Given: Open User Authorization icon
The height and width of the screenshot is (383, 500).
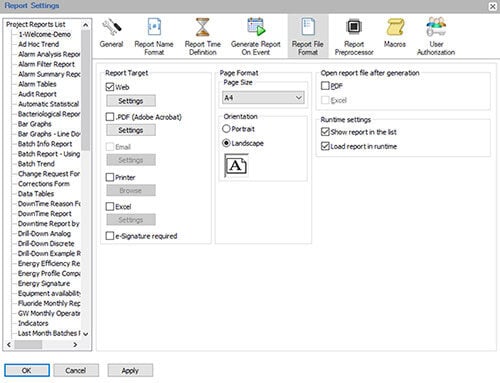Looking at the screenshot, I should 436,27.
